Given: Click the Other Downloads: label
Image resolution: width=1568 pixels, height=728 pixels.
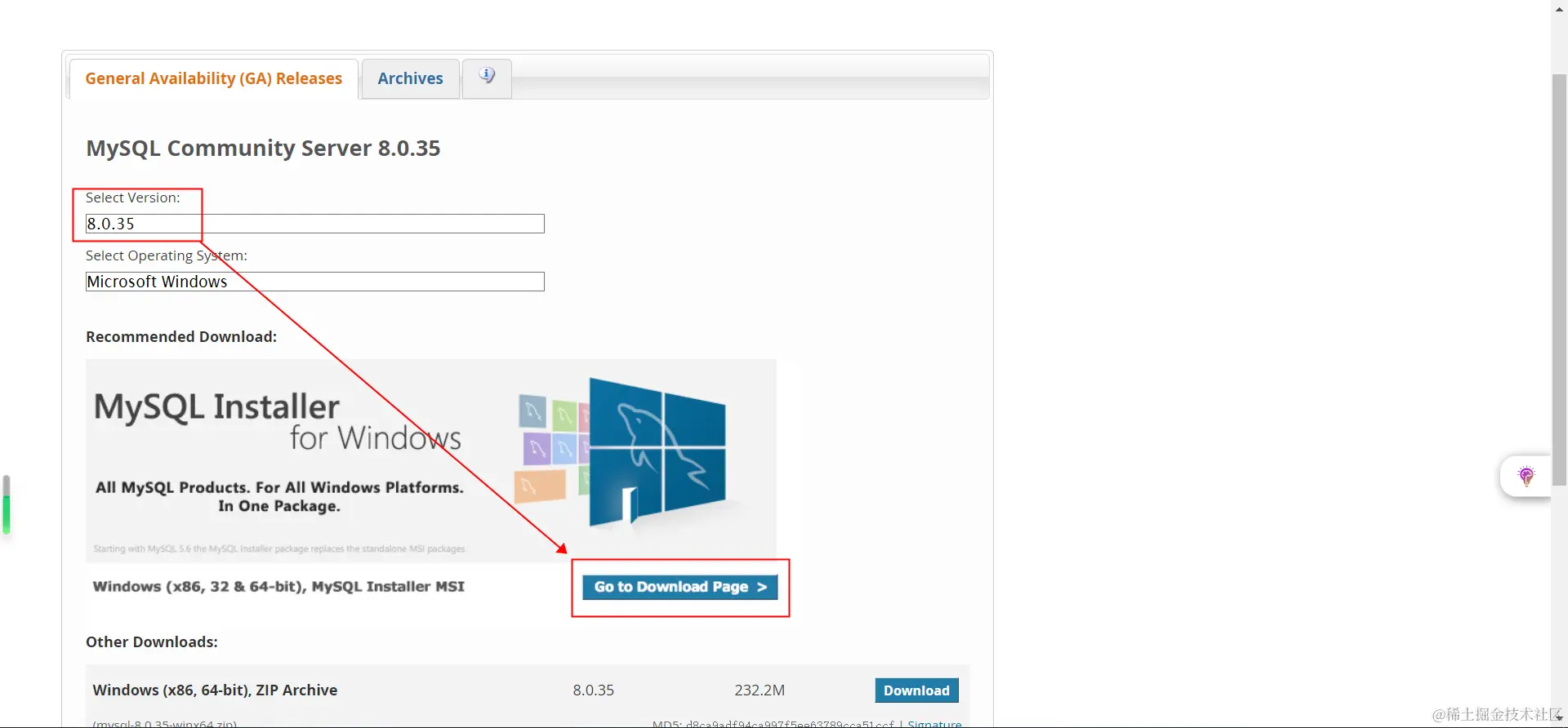Looking at the screenshot, I should tap(152, 641).
